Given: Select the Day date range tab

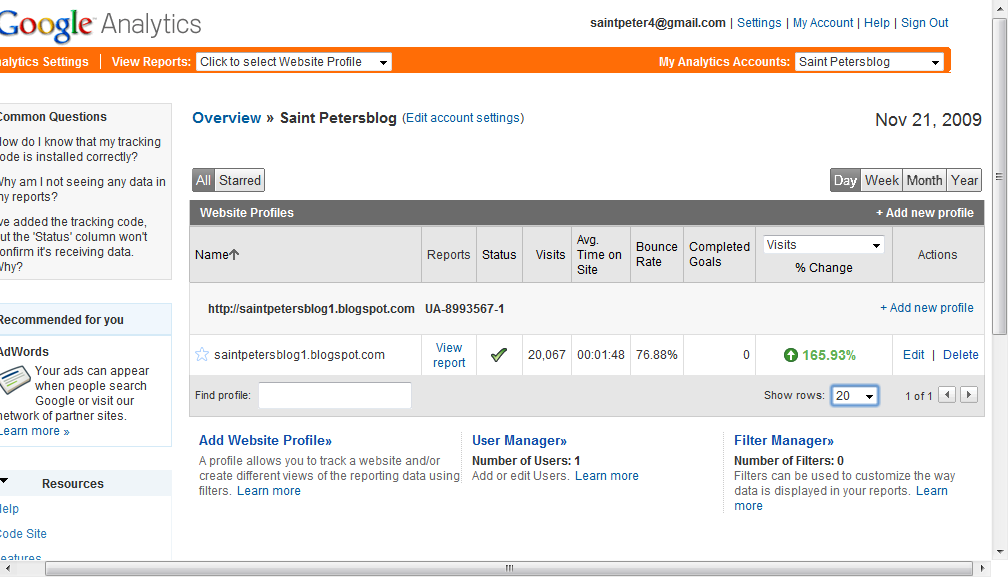Looking at the screenshot, I should tap(845, 180).
